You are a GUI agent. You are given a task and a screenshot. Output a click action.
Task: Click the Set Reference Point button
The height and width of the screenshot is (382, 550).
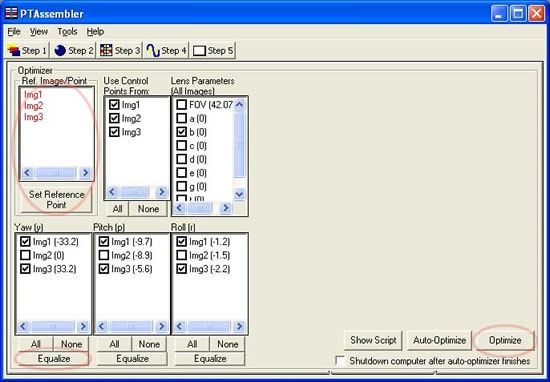(56, 200)
